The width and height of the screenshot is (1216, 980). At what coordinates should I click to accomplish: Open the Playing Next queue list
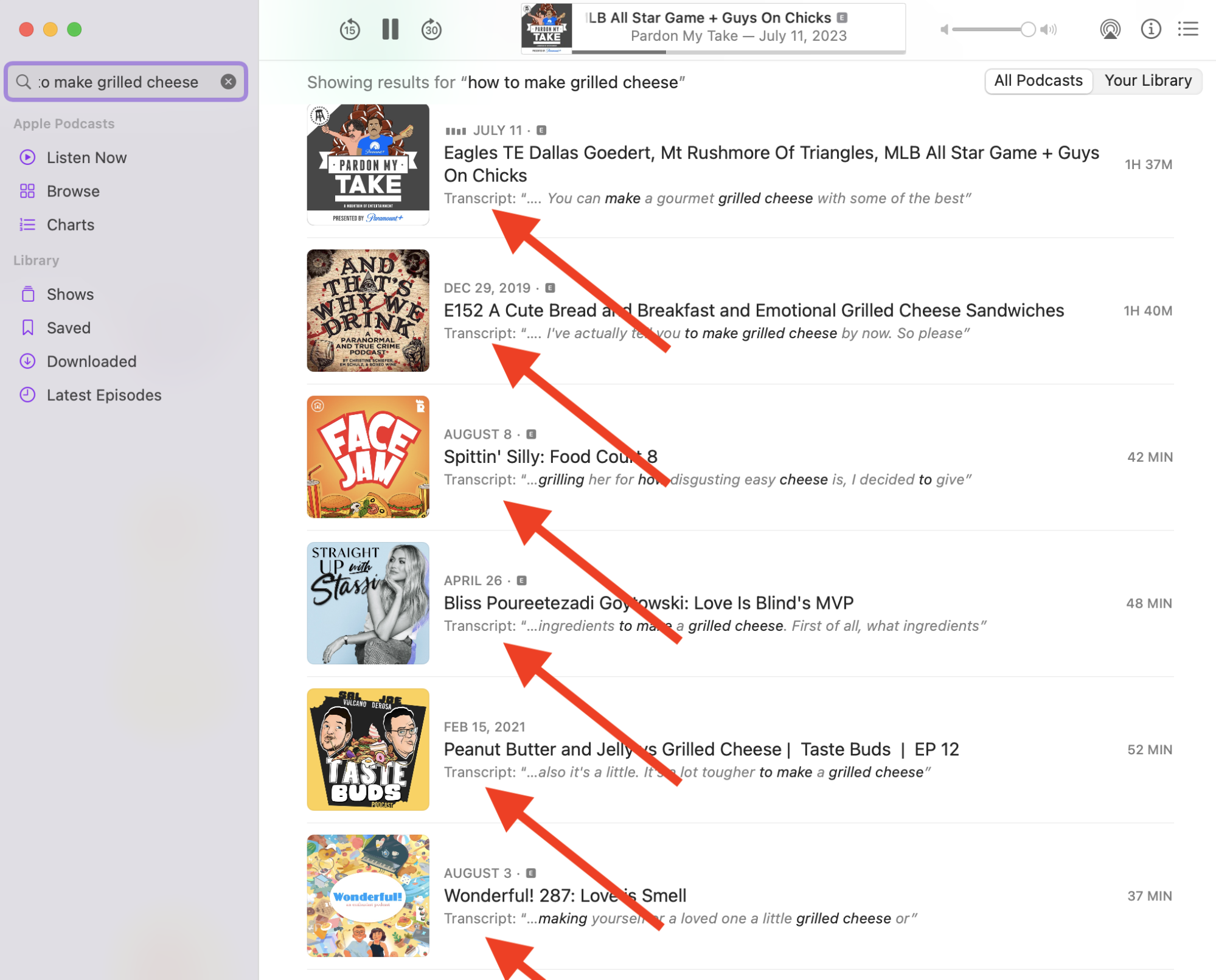1188,29
